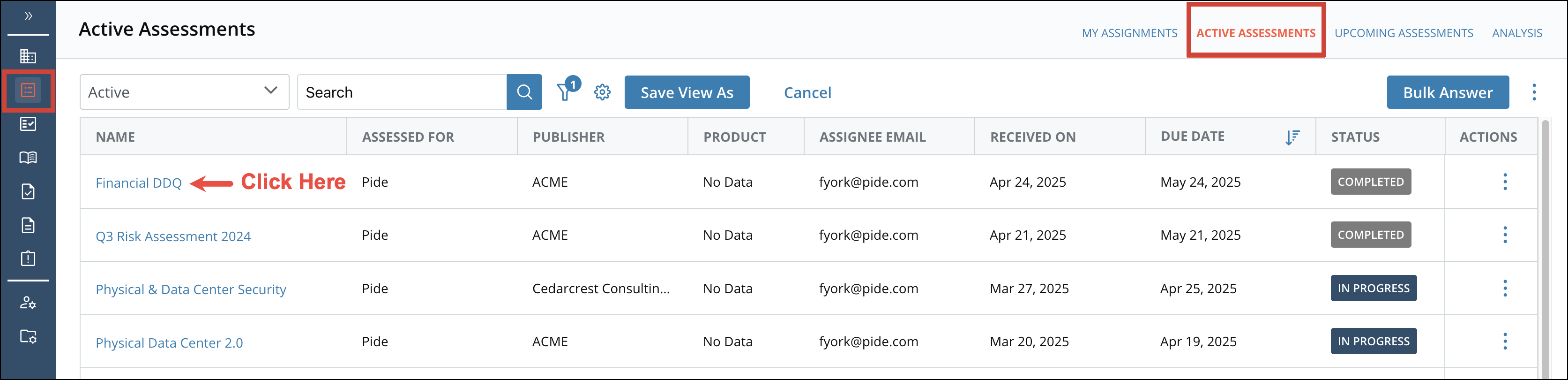The width and height of the screenshot is (1568, 380).
Task: Sort by Product column header
Action: point(735,137)
